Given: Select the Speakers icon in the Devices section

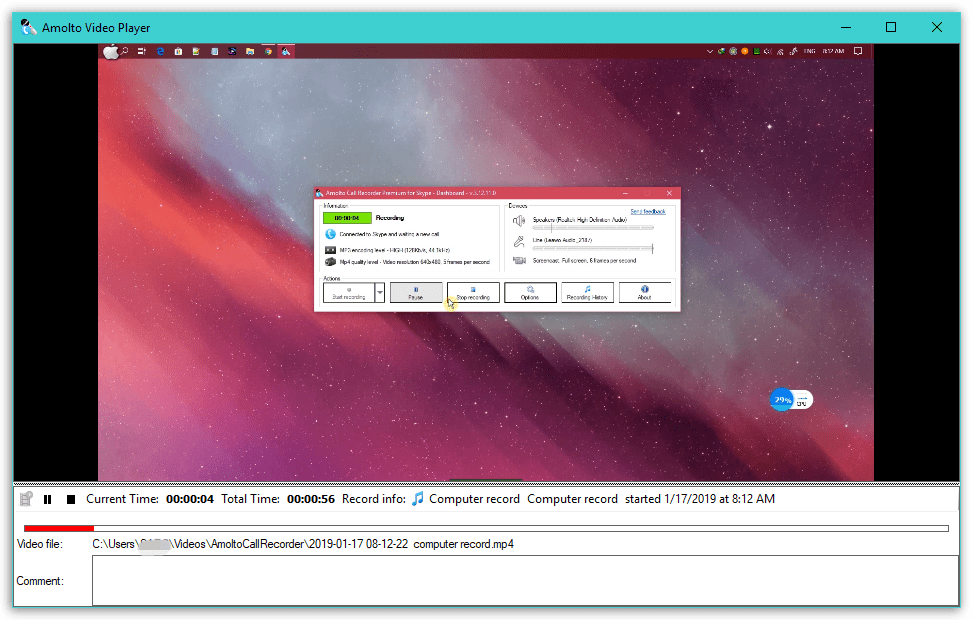Looking at the screenshot, I should 518,220.
